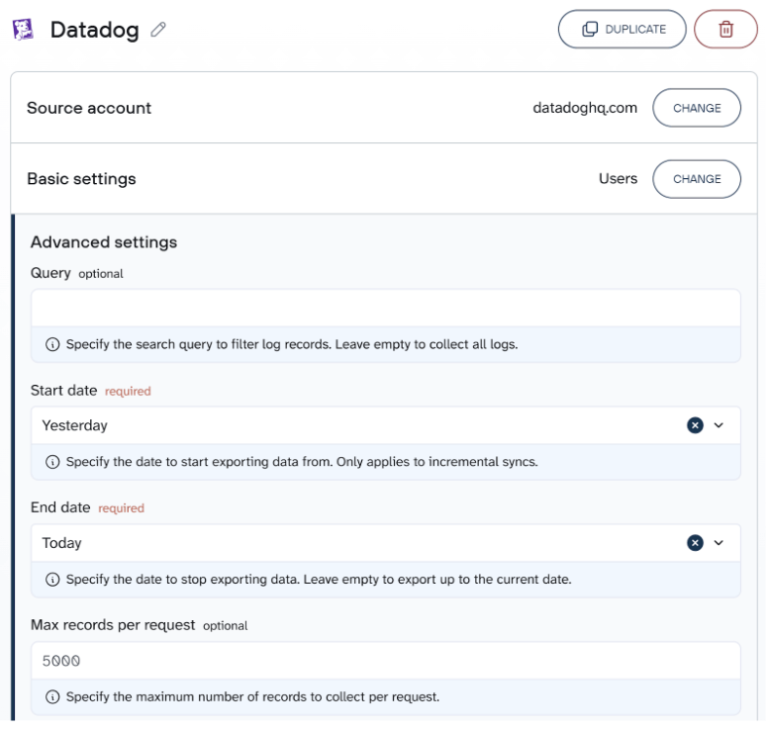Change the Source account
This screenshot has height=731, width=768.
point(696,108)
